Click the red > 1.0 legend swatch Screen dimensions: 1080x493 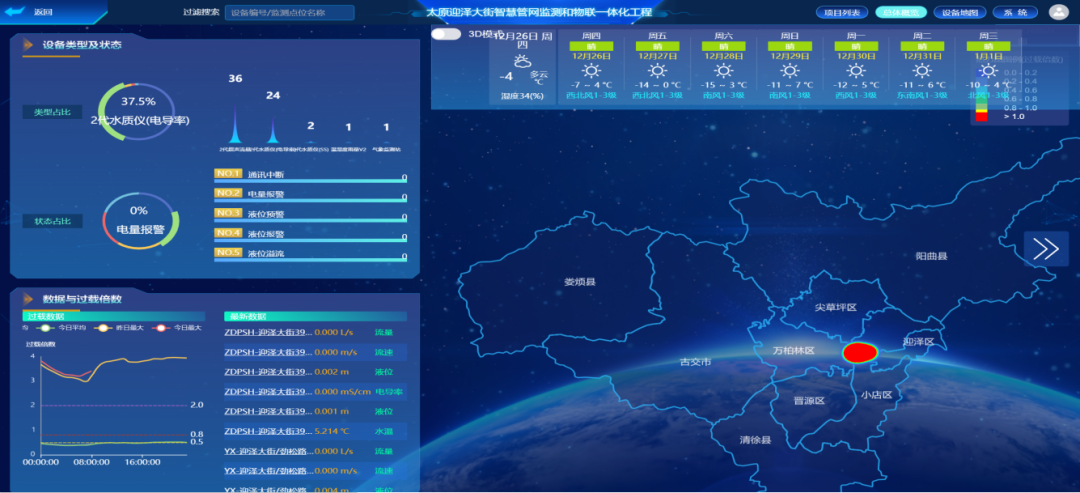[982, 117]
